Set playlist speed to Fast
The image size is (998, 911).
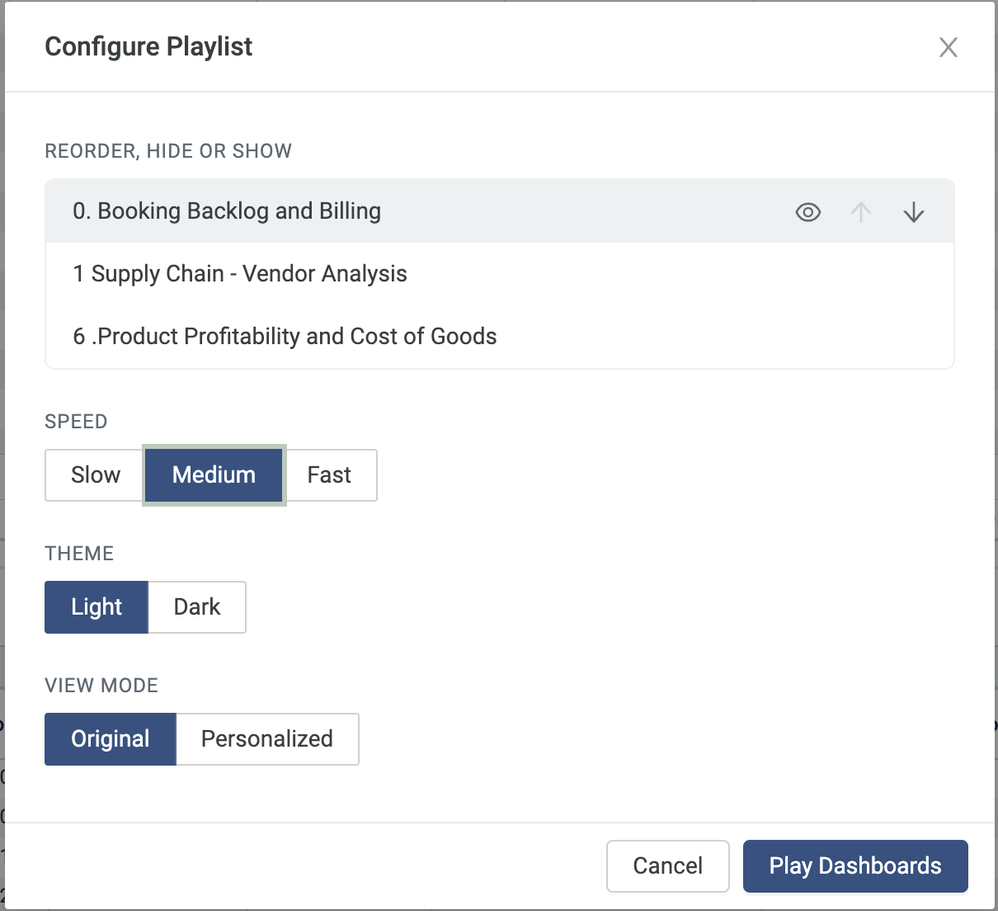pyautogui.click(x=329, y=475)
